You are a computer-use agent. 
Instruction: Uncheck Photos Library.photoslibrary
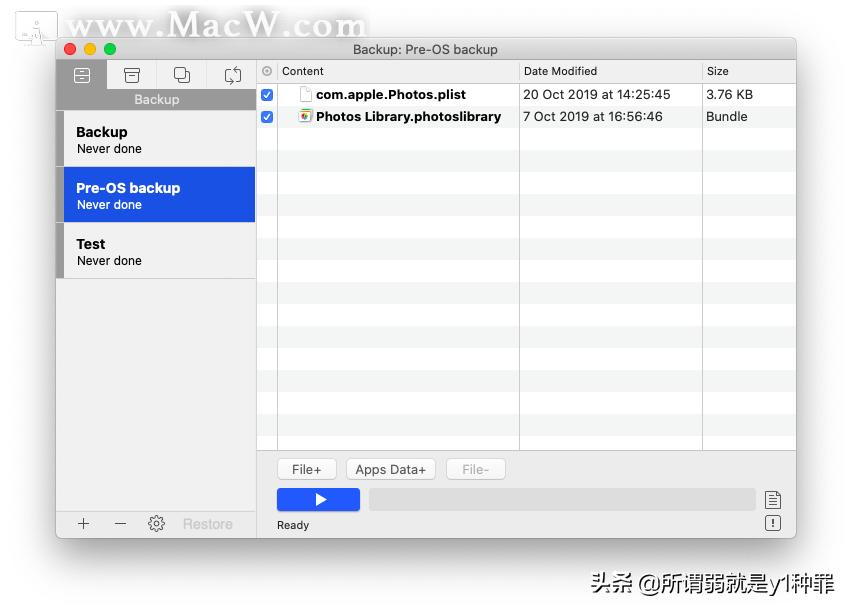click(x=266, y=116)
